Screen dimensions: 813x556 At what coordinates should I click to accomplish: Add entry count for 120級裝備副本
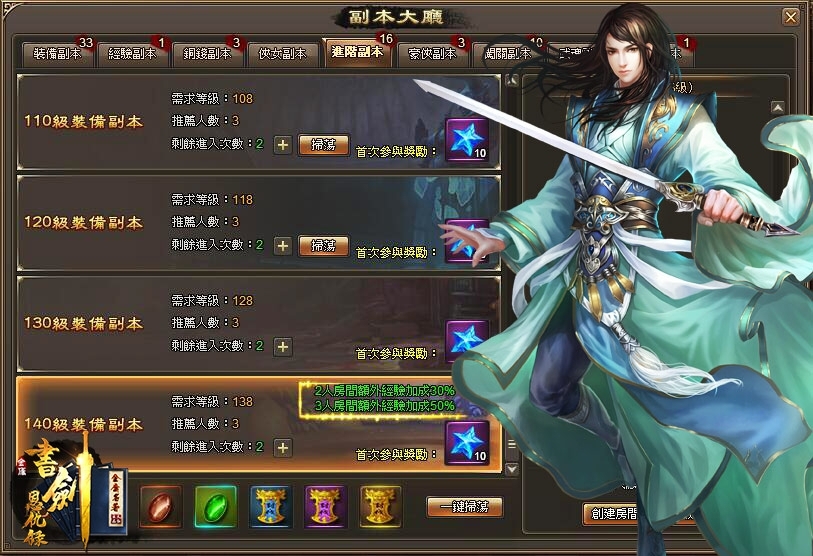pyautogui.click(x=283, y=246)
